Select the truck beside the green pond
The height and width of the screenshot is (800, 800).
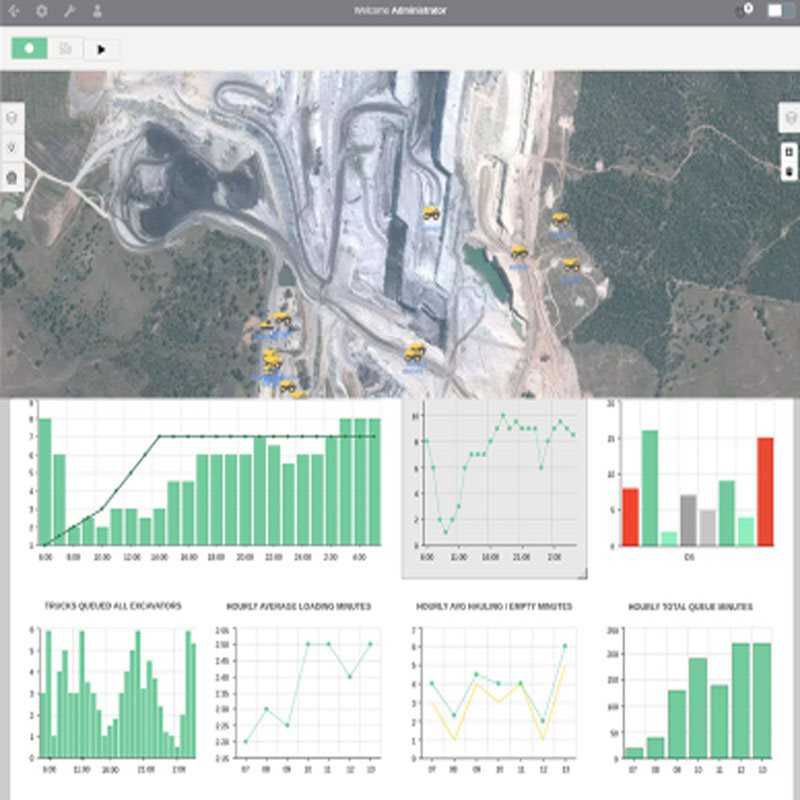519,252
